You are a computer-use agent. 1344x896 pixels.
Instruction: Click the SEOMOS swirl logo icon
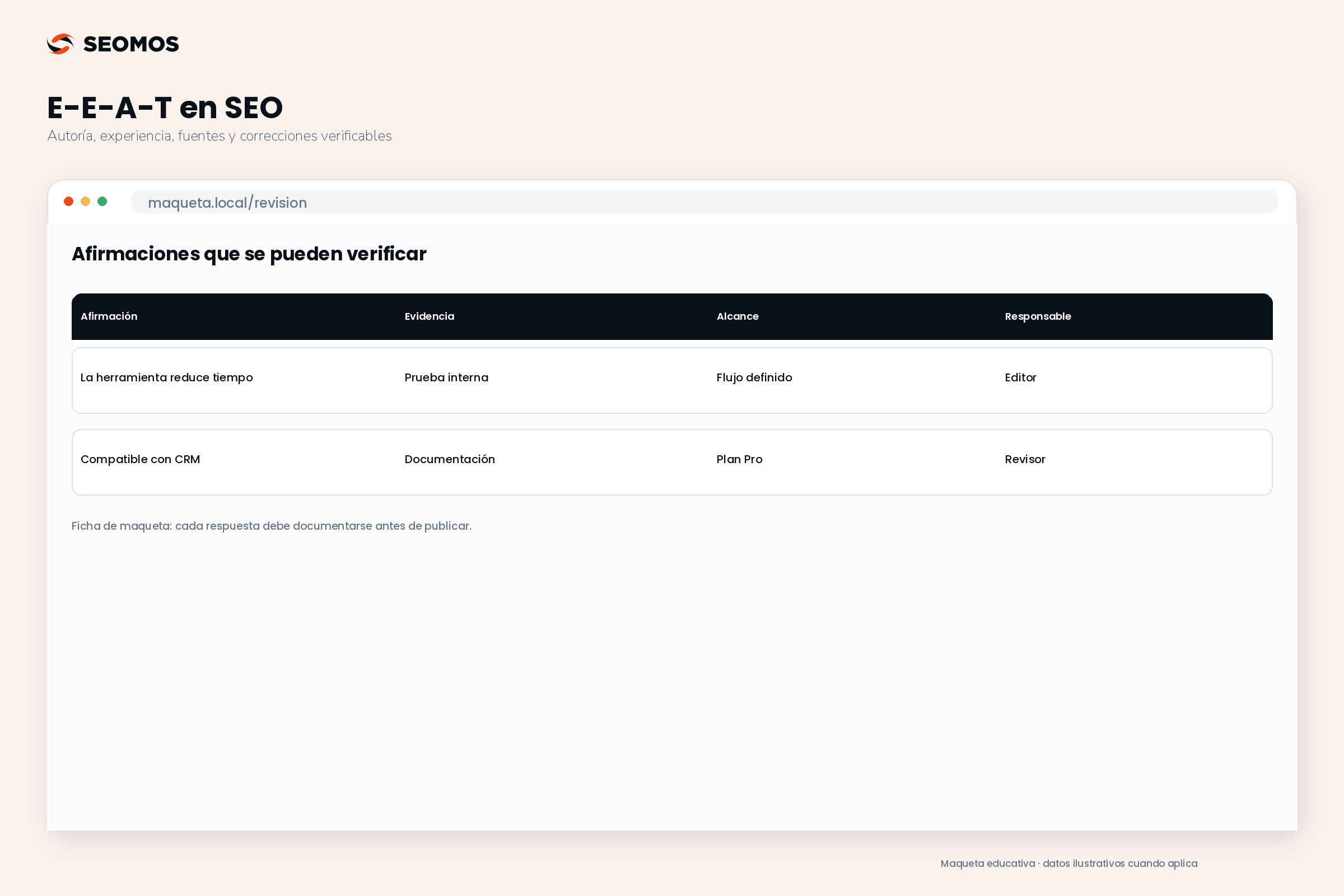coord(60,44)
